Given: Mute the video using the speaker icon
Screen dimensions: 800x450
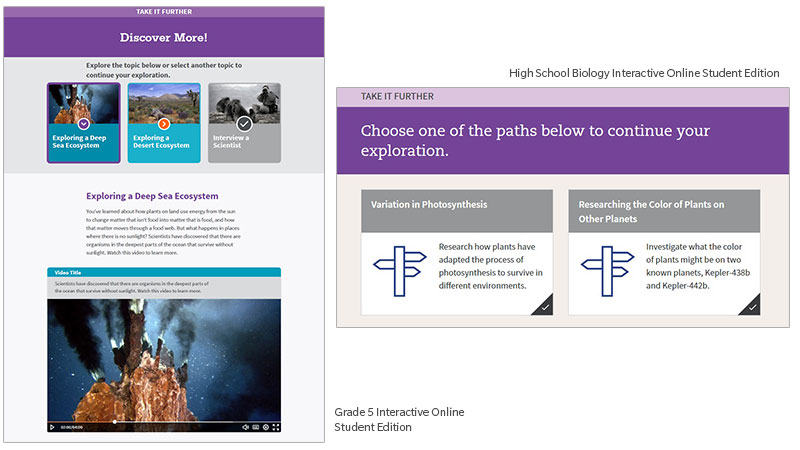Looking at the screenshot, I should pos(245,427).
